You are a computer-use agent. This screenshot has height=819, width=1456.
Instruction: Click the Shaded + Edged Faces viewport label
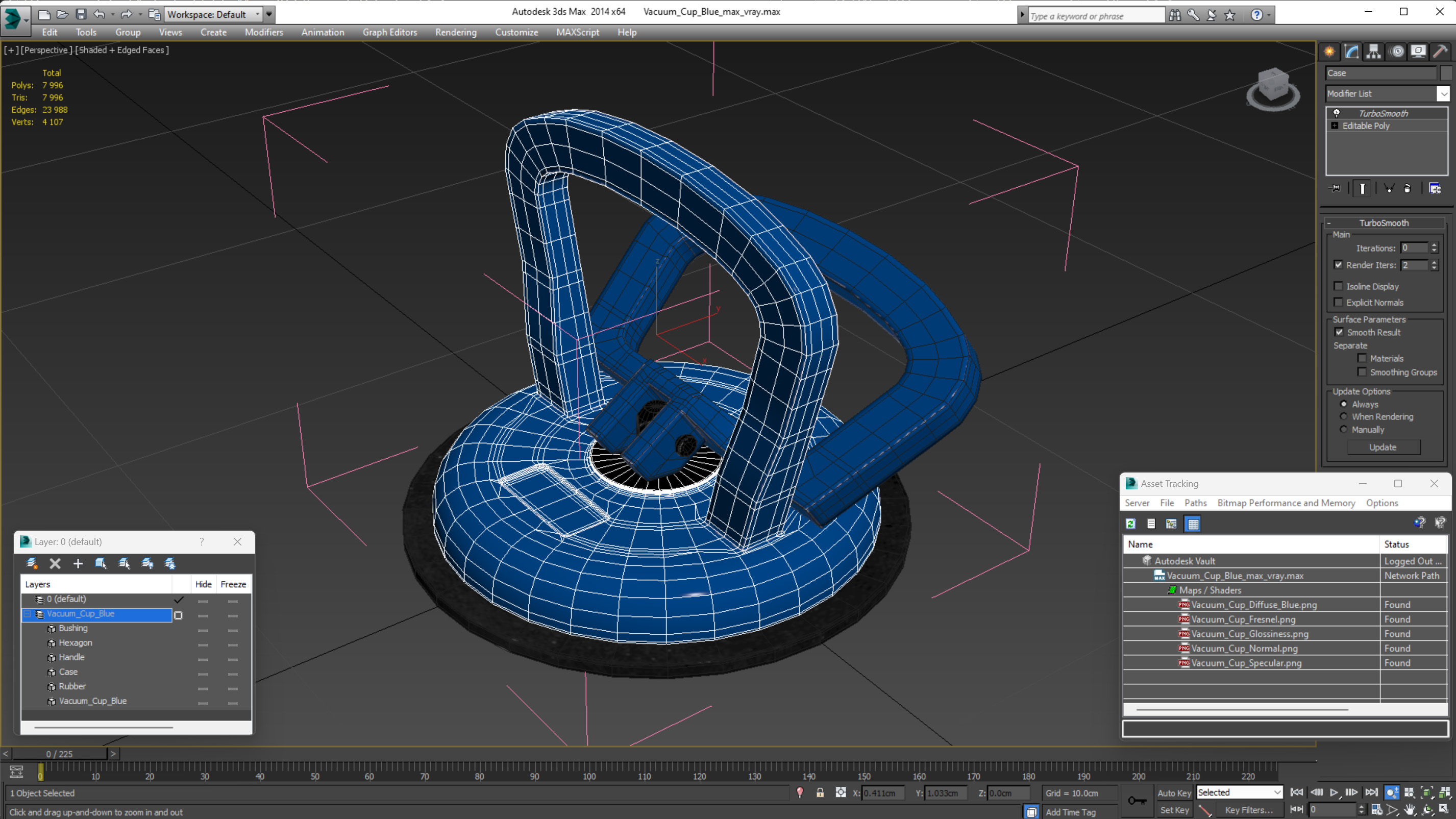pos(122,49)
